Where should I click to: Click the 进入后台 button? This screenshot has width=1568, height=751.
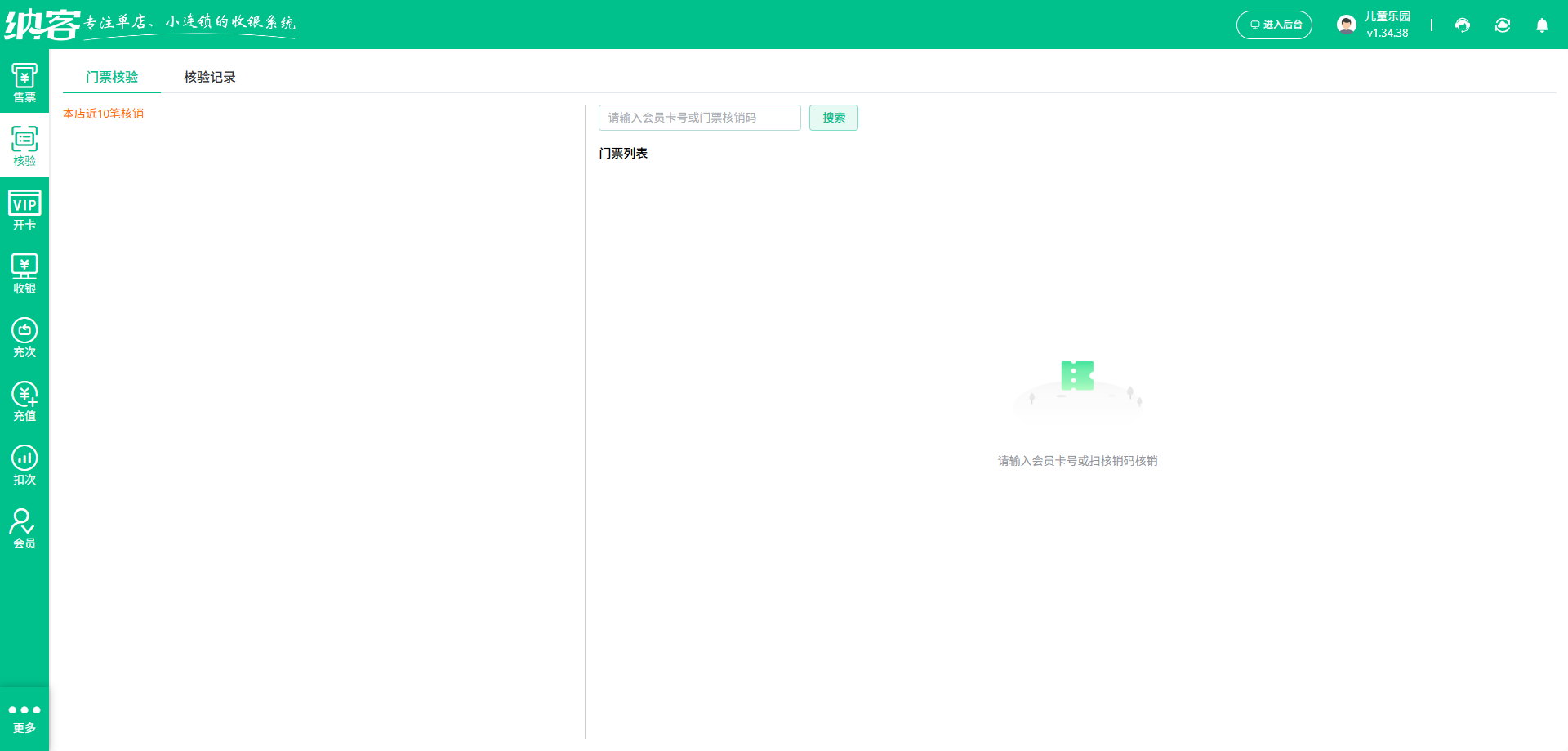coord(1274,25)
